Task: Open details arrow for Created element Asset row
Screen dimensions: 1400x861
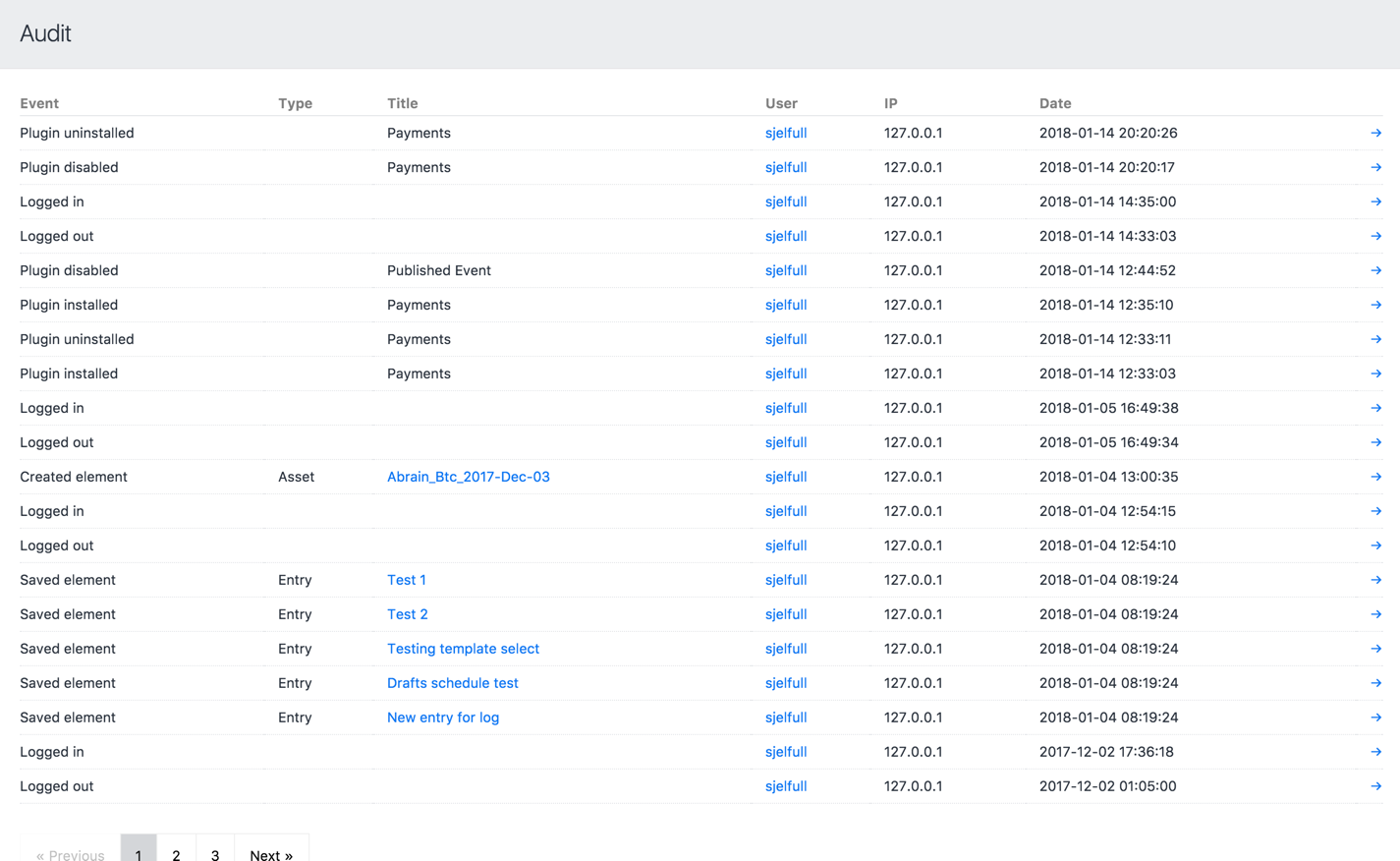Action: pos(1375,477)
